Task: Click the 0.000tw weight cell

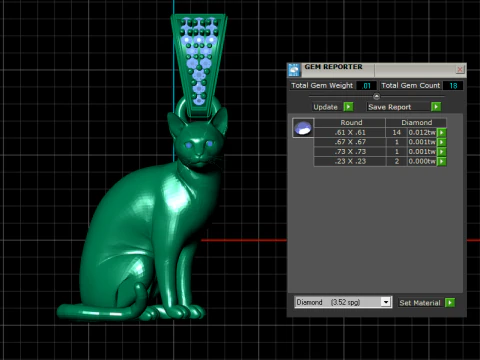Action: [x=422, y=161]
